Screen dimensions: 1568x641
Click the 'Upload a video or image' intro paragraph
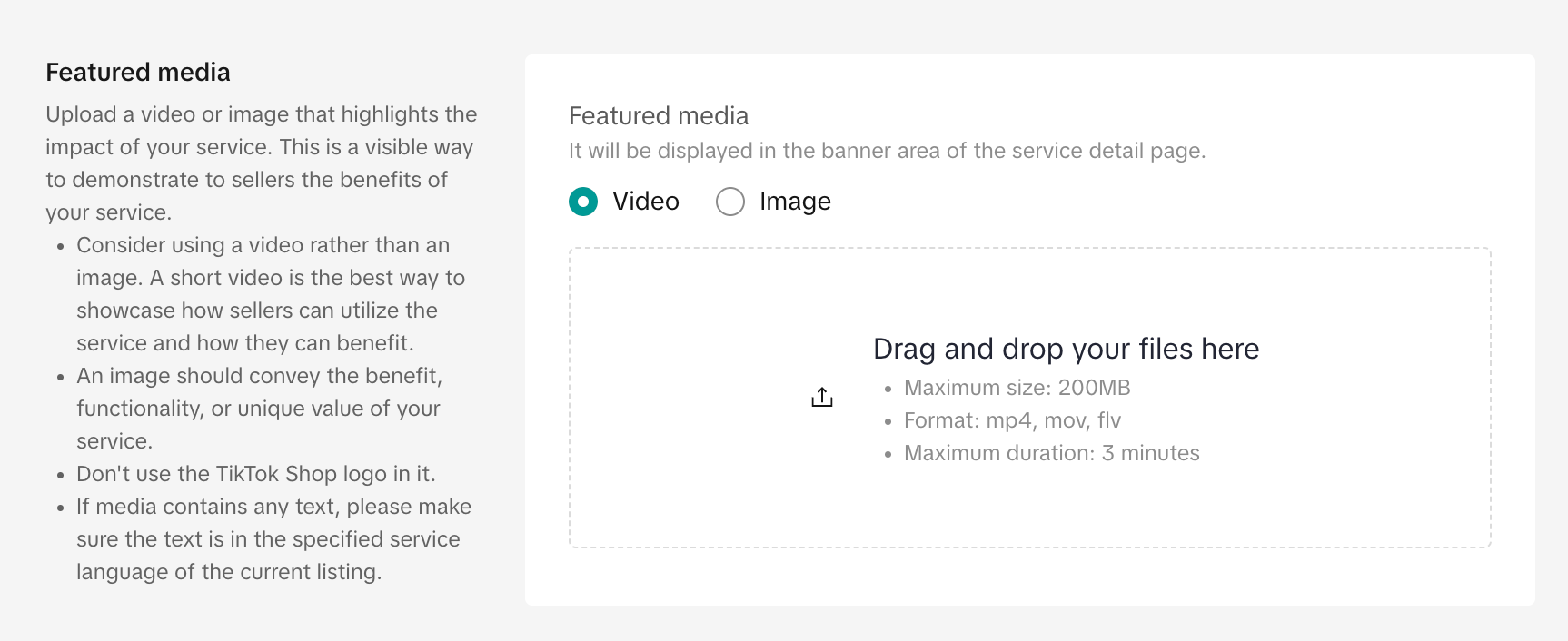262,163
